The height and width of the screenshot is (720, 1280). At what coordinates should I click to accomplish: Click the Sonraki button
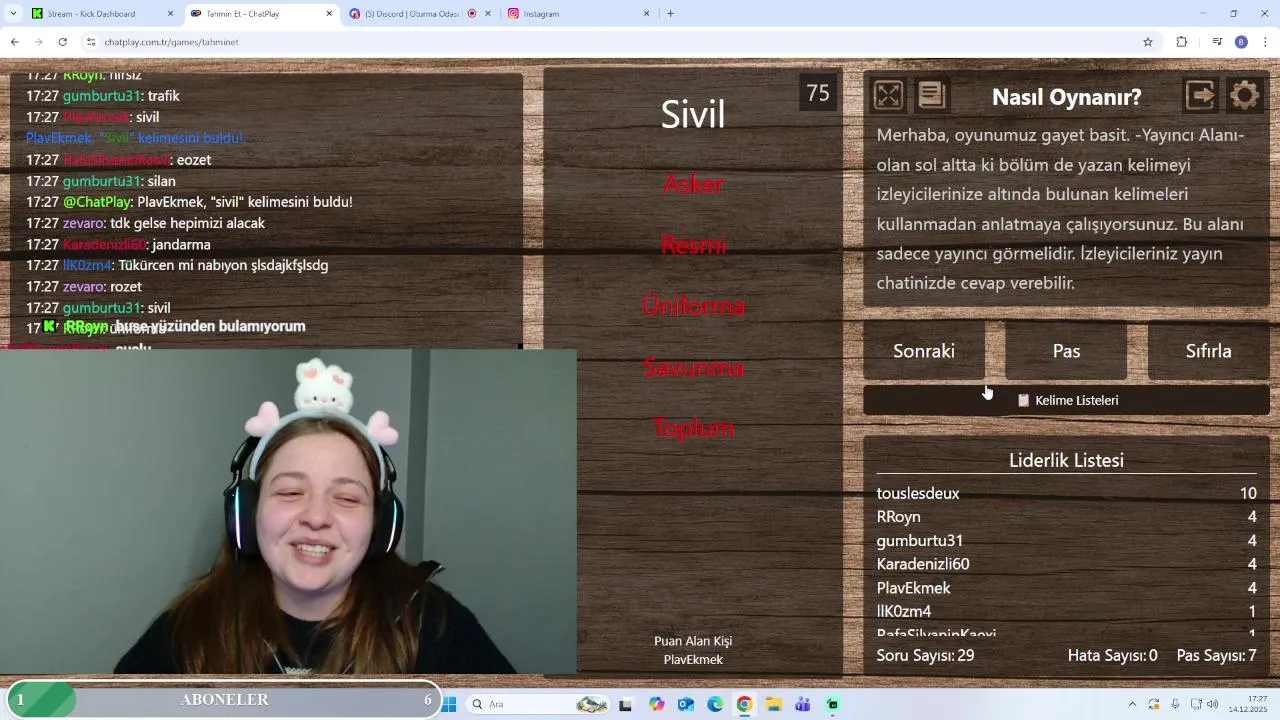(924, 351)
